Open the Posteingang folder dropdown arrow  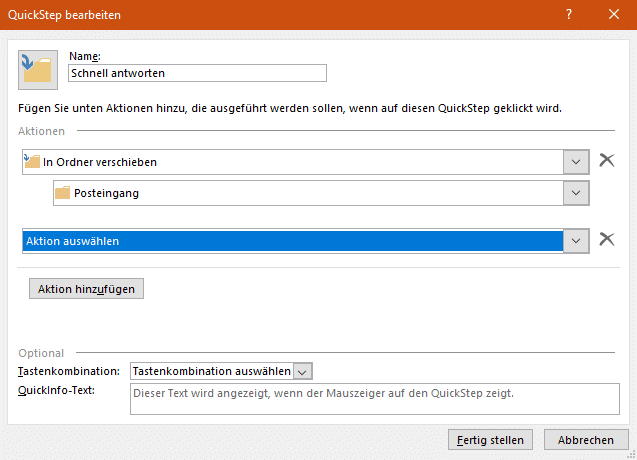click(x=576, y=193)
